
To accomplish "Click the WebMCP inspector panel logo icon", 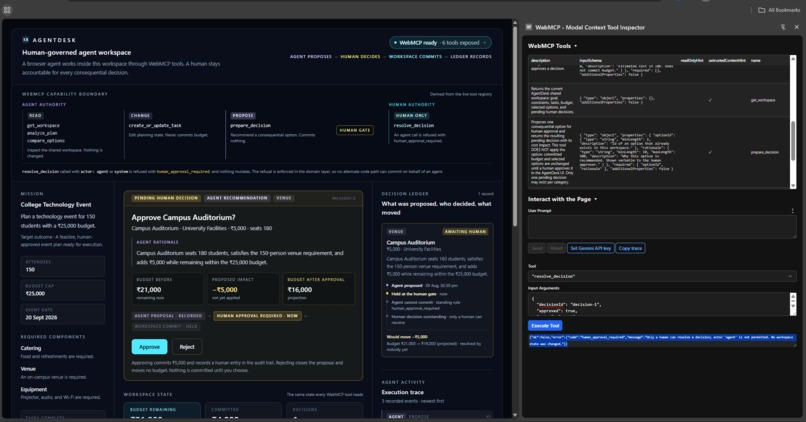I will coord(529,27).
